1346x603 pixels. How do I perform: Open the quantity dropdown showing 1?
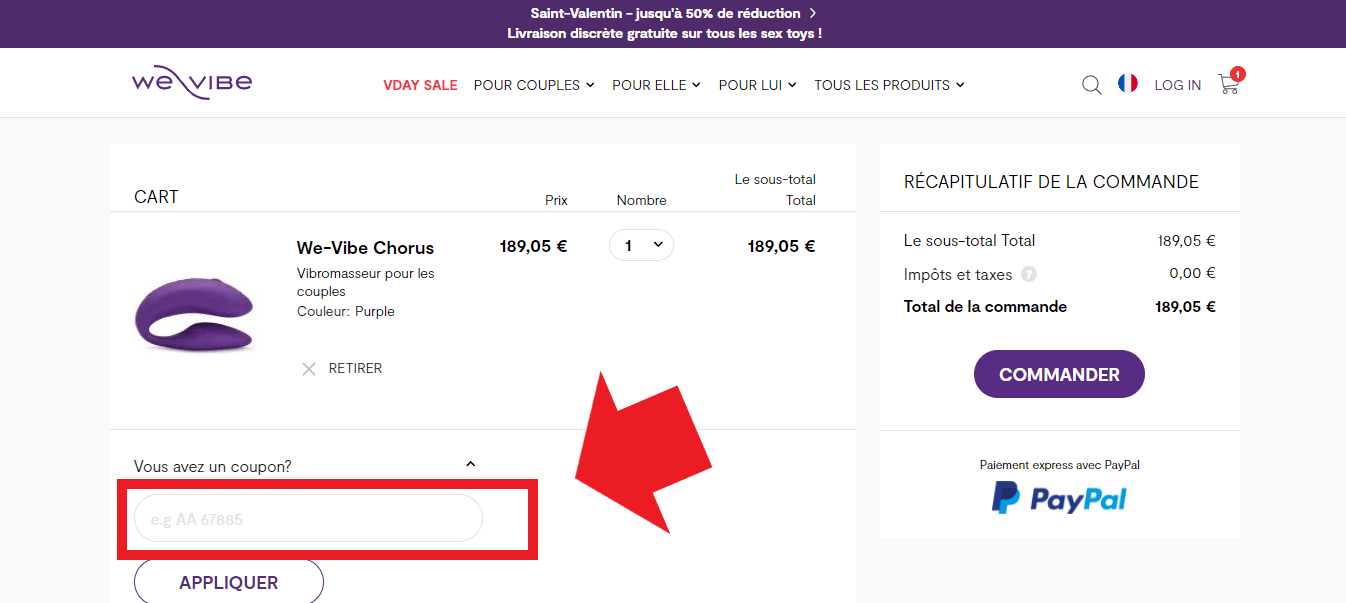(641, 245)
